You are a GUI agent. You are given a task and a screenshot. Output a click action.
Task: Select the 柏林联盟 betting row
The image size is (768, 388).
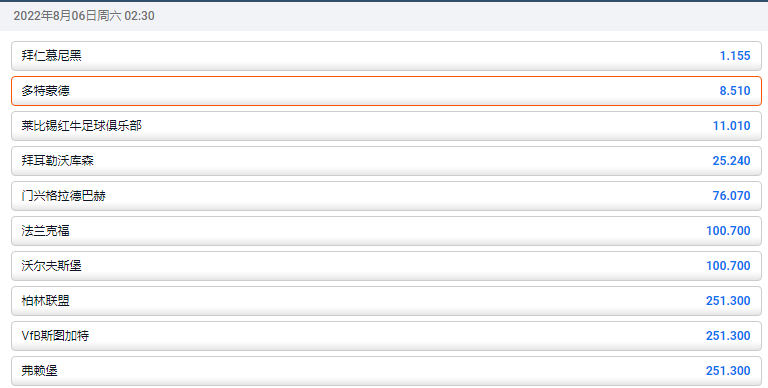click(x=386, y=301)
